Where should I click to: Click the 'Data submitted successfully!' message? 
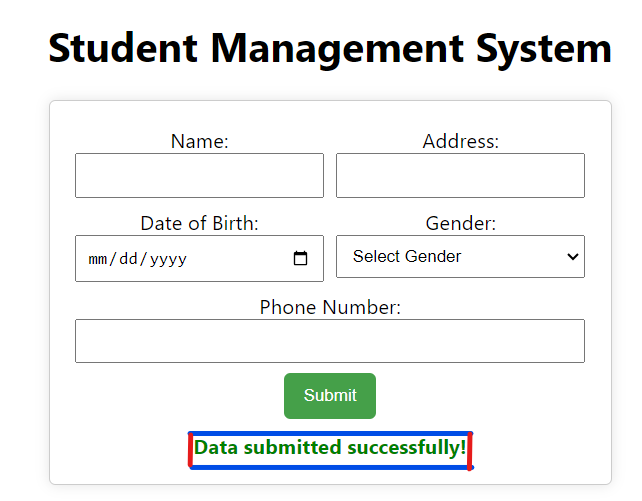[x=329, y=448]
